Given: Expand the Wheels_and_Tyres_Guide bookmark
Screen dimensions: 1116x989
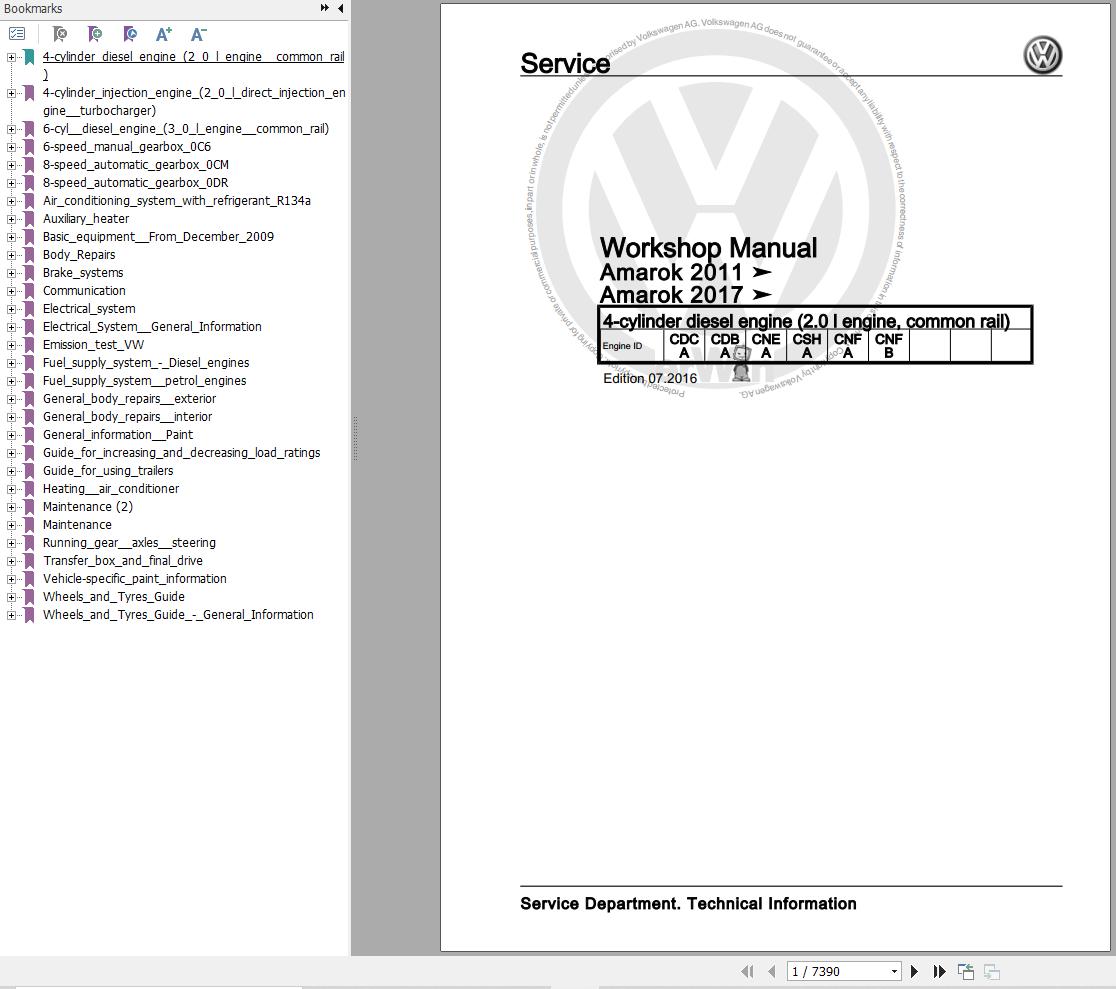Looking at the screenshot, I should click(x=11, y=596).
